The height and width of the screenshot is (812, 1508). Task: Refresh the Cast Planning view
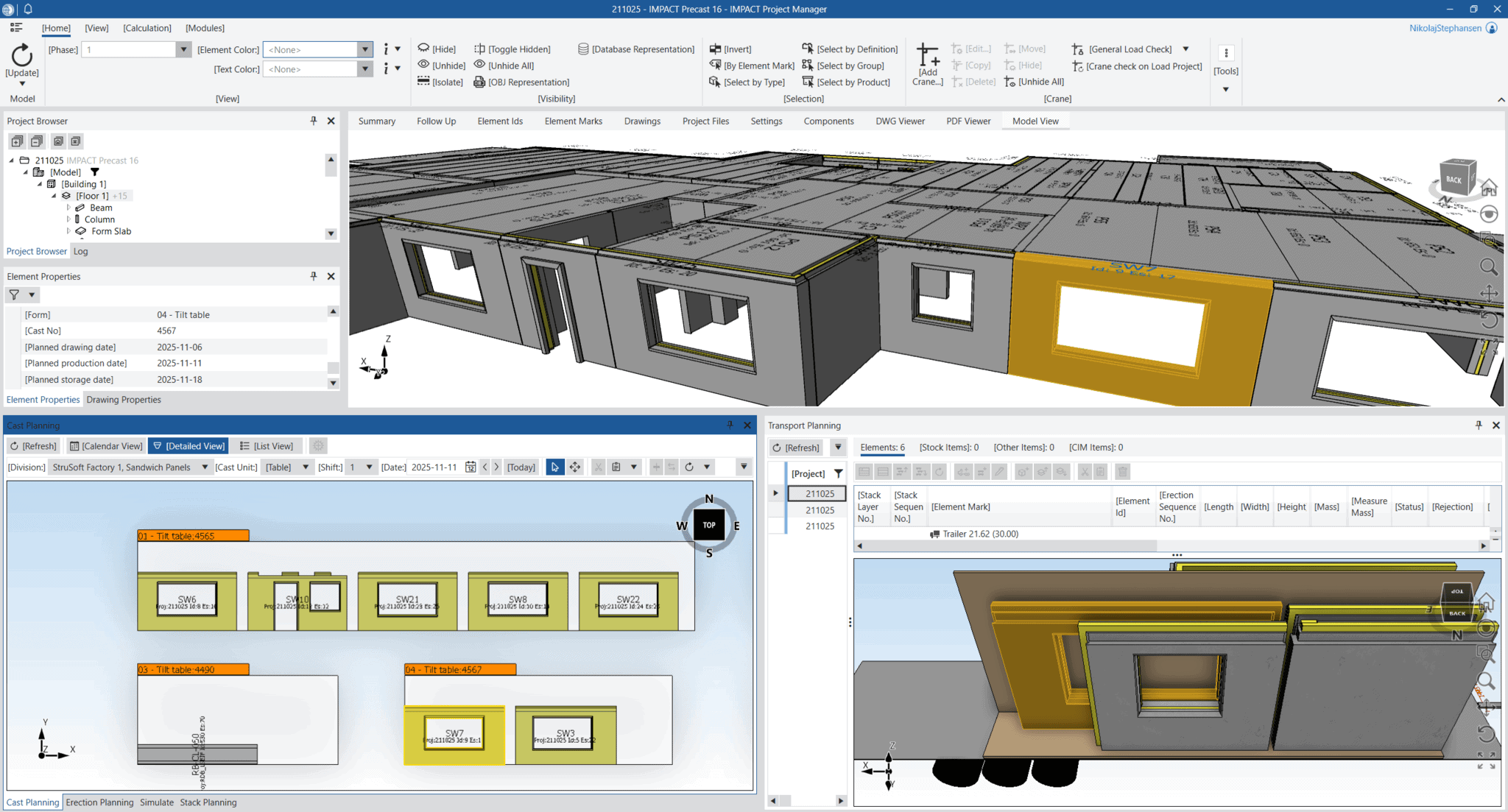coord(33,445)
